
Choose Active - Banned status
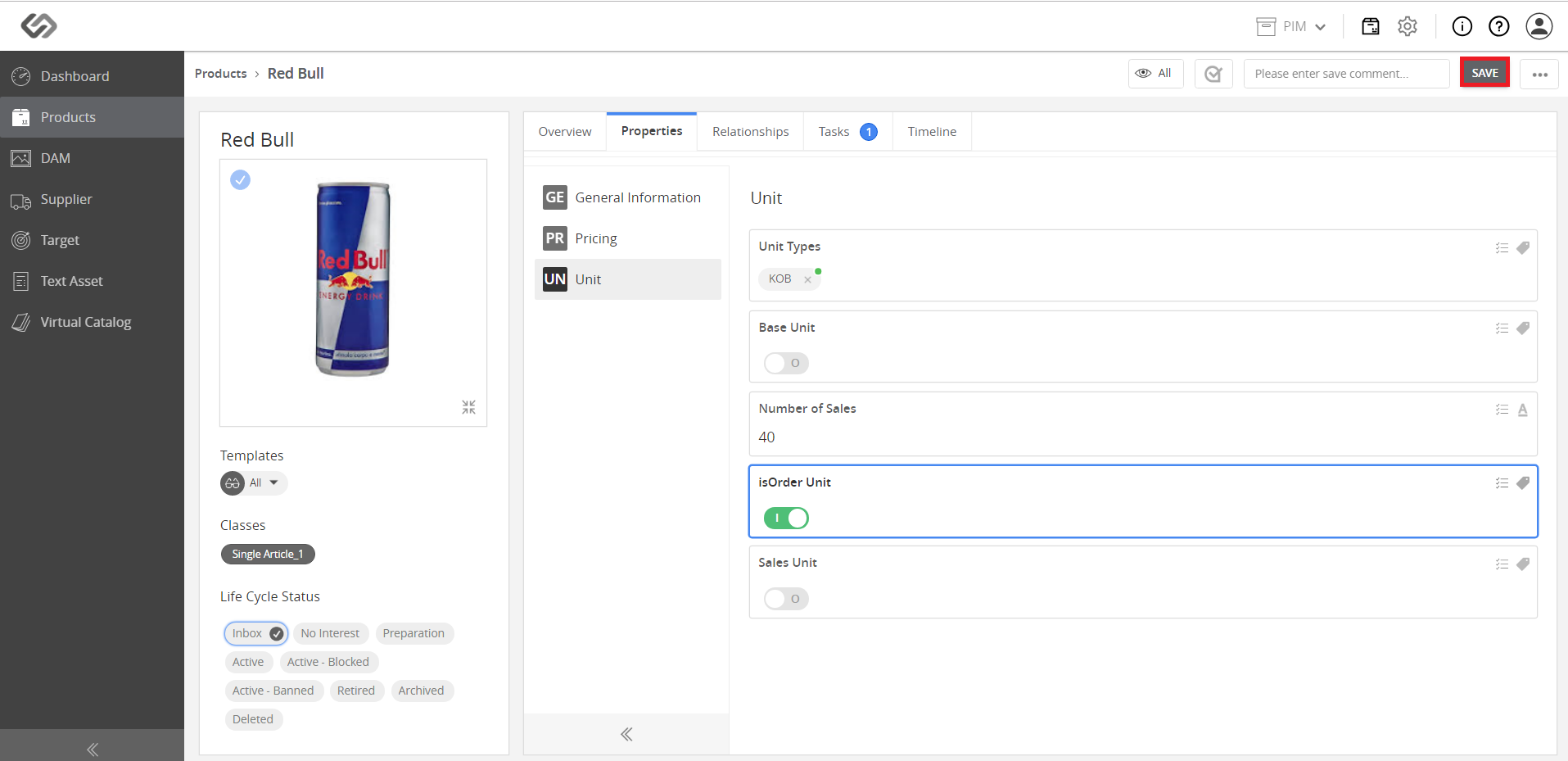pos(273,691)
